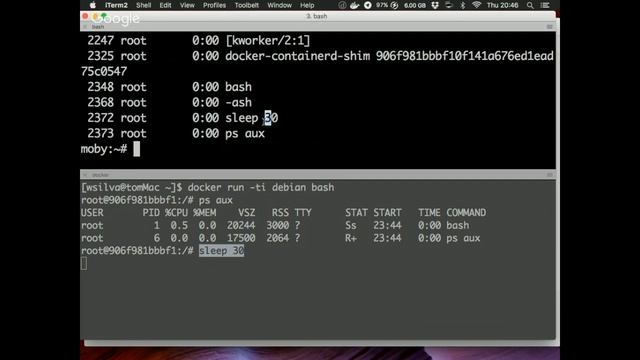Close the top bash pane
Screen dimensions: 640x360
coord(85,27)
